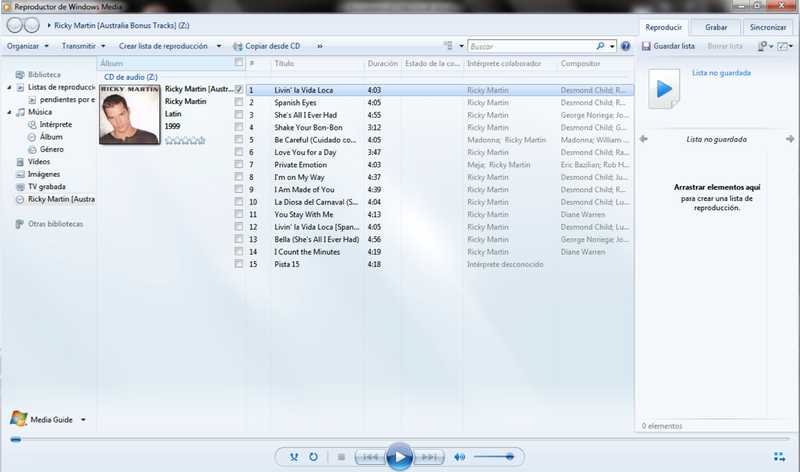Check the box for Private Emotion
Viewport: 800px width, 472px height.
point(238,164)
